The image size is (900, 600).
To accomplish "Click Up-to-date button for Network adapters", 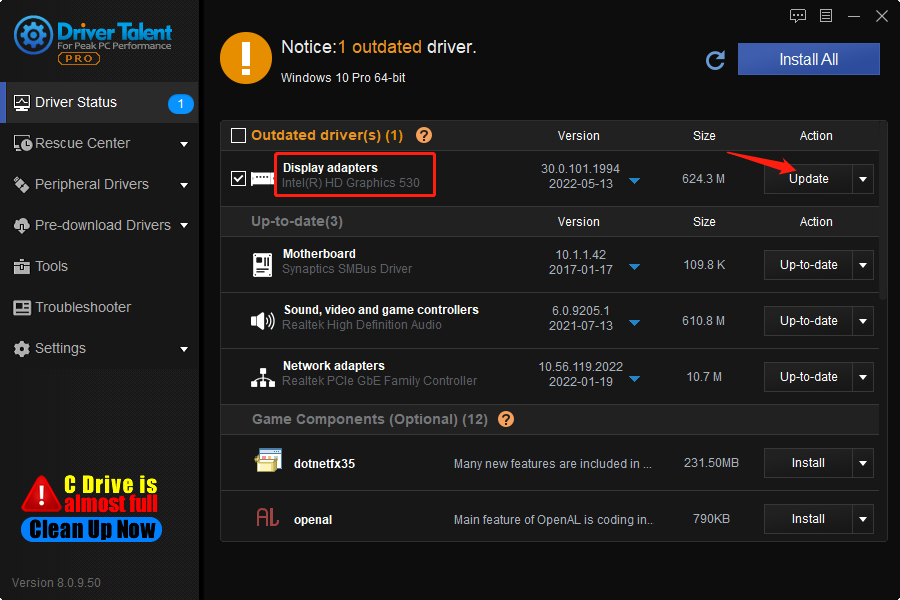I will [x=808, y=377].
